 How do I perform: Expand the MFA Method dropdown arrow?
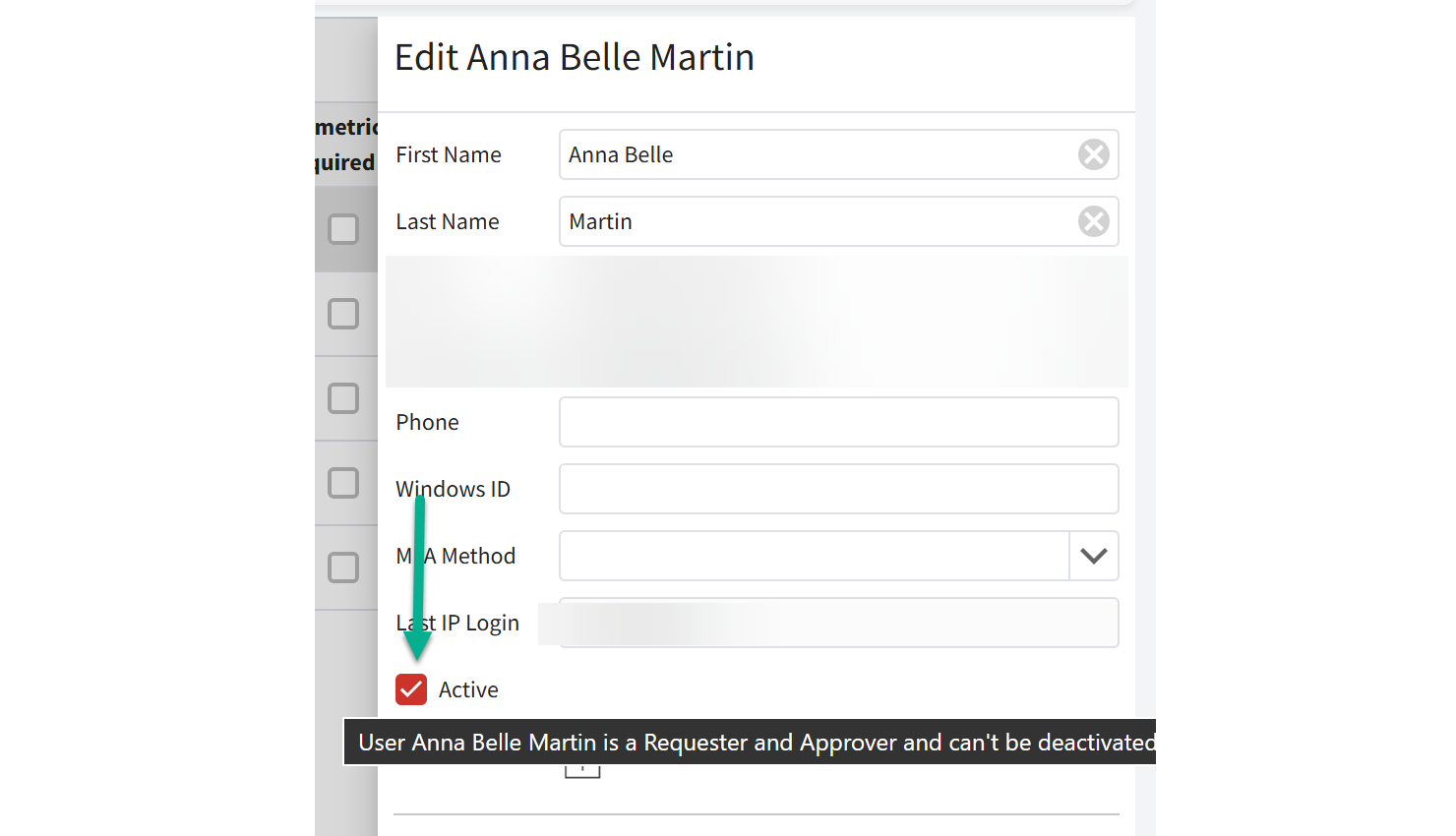[x=1093, y=556]
